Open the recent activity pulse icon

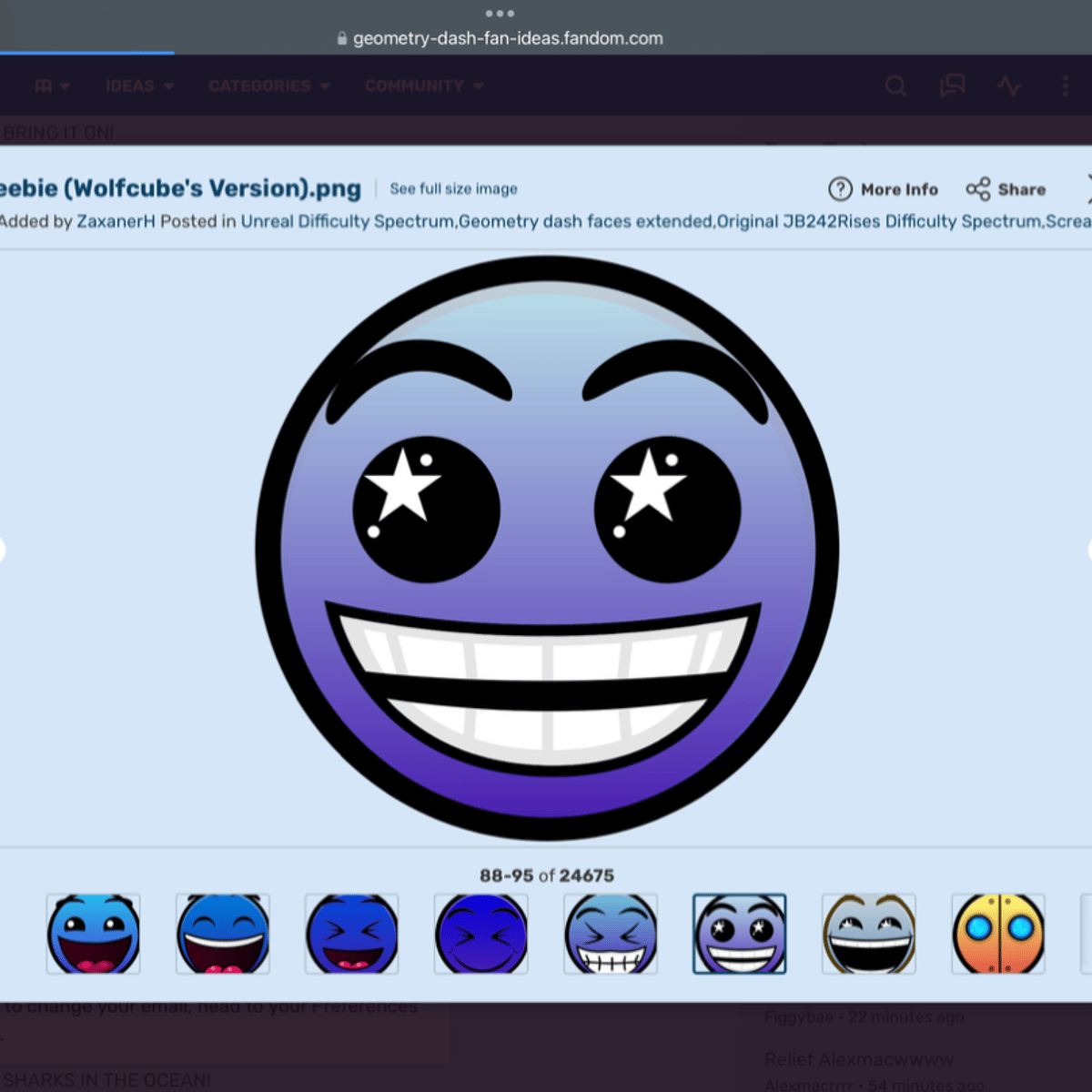[1008, 86]
